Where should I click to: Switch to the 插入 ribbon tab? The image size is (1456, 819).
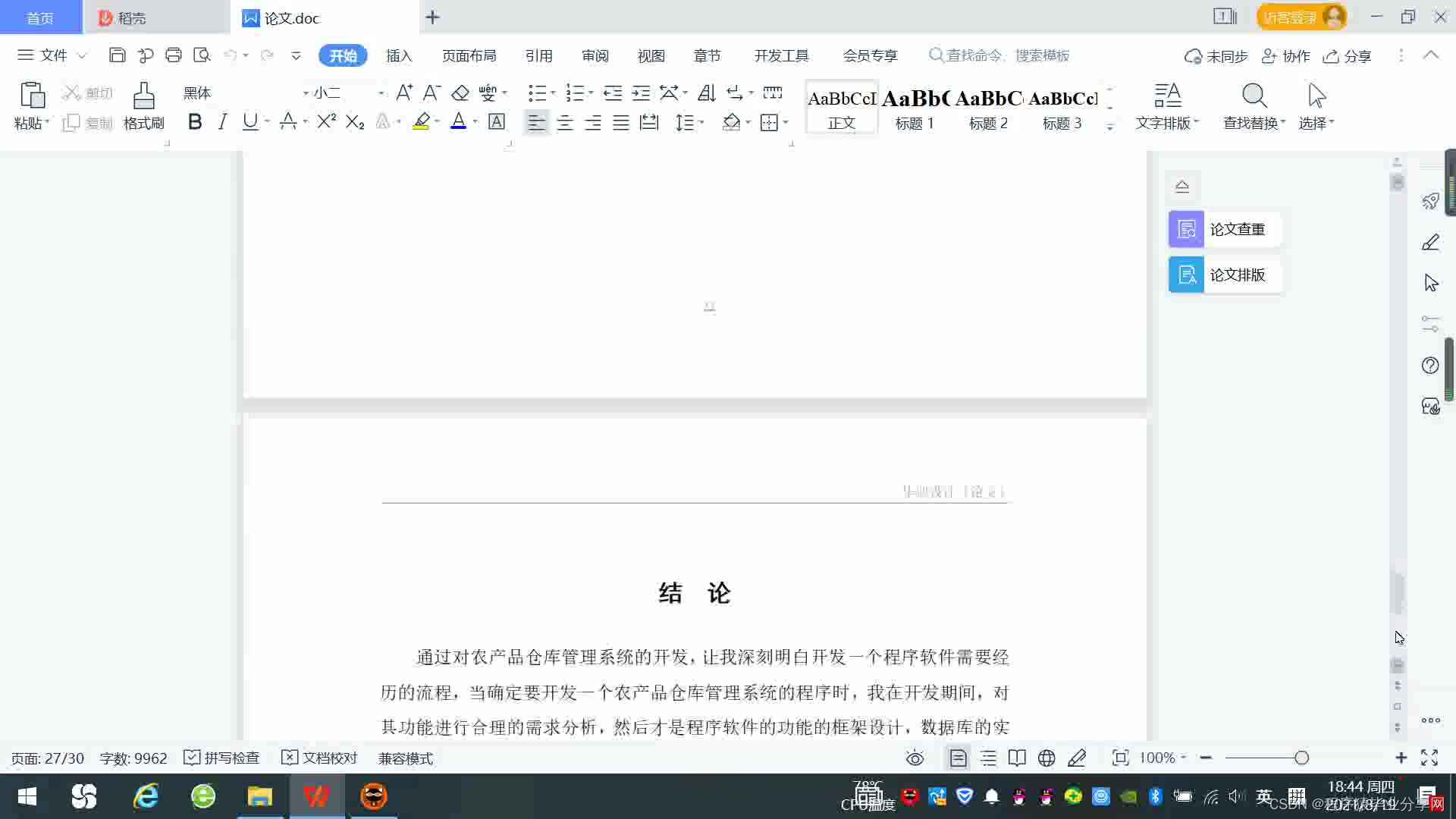coord(399,55)
